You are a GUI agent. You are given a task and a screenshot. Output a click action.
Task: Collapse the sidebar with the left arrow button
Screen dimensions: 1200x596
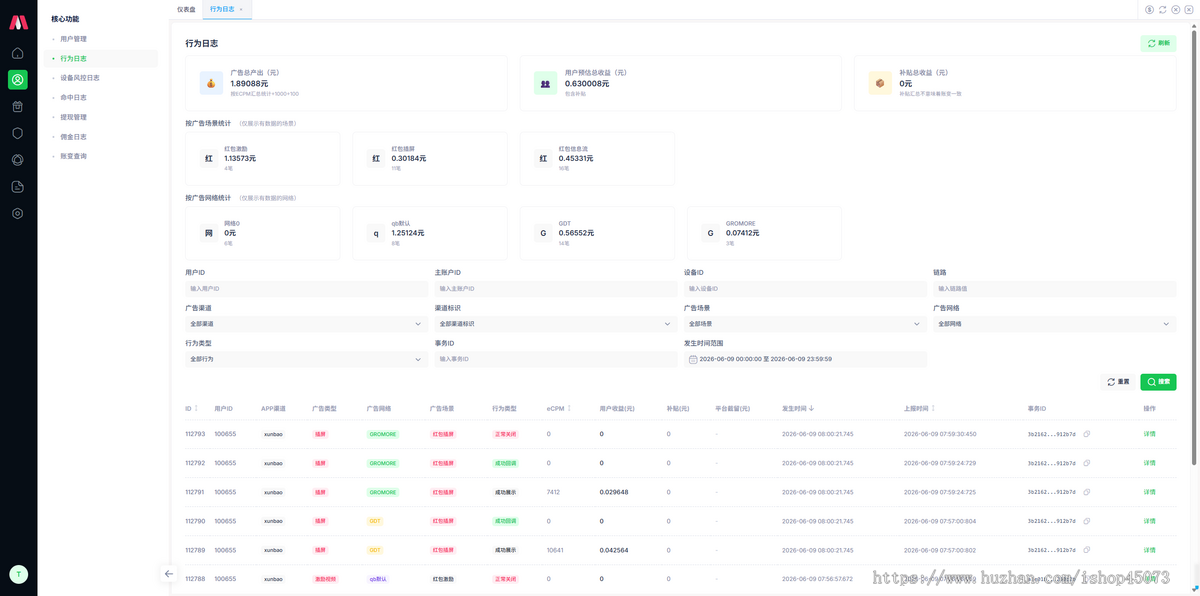[x=169, y=574]
